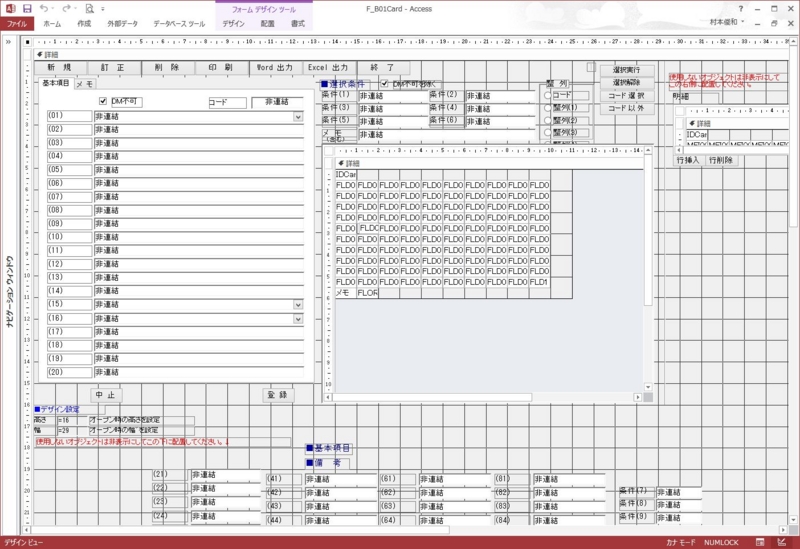Image resolution: width=800 pixels, height=549 pixels.
Task: Open the 外部データ ribbon tab
Action: tap(122, 23)
